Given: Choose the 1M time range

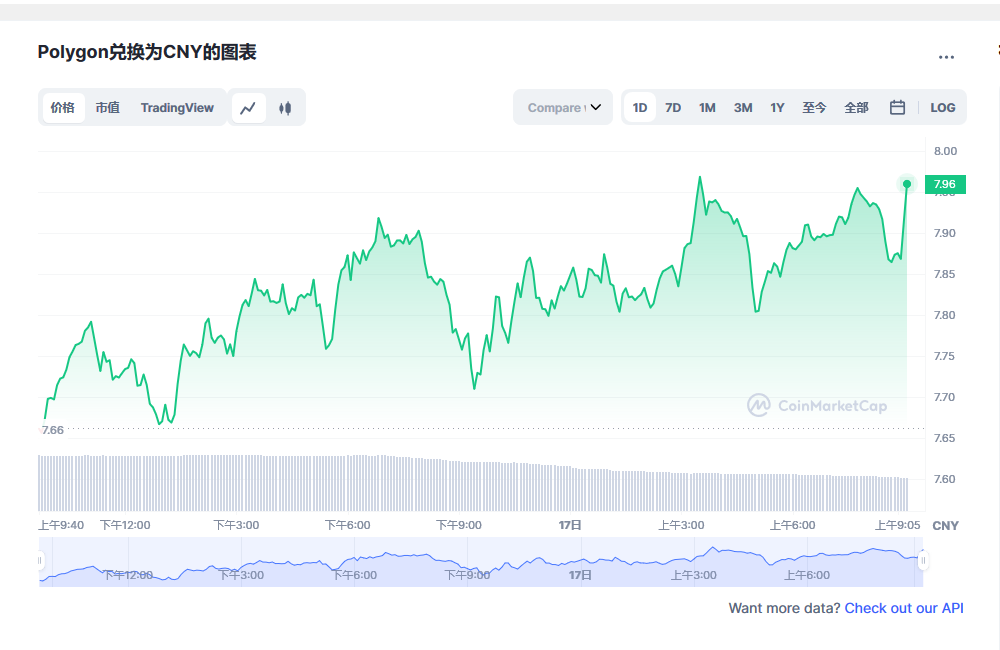Looking at the screenshot, I should (x=707, y=108).
